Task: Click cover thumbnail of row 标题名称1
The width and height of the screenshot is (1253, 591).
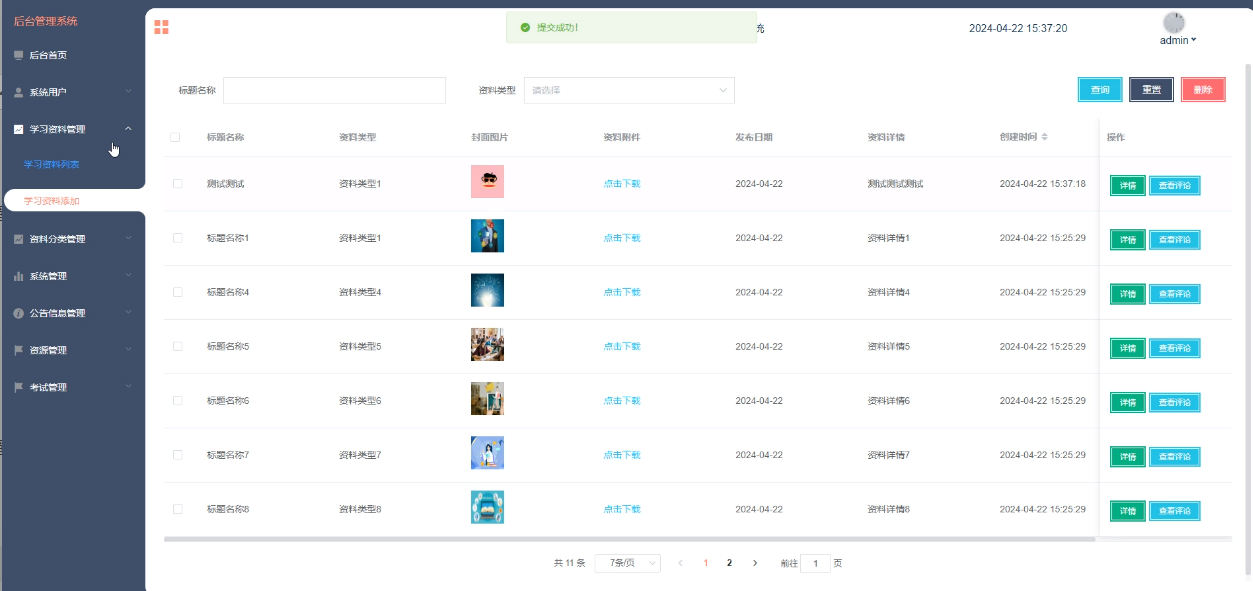Action: (x=487, y=236)
